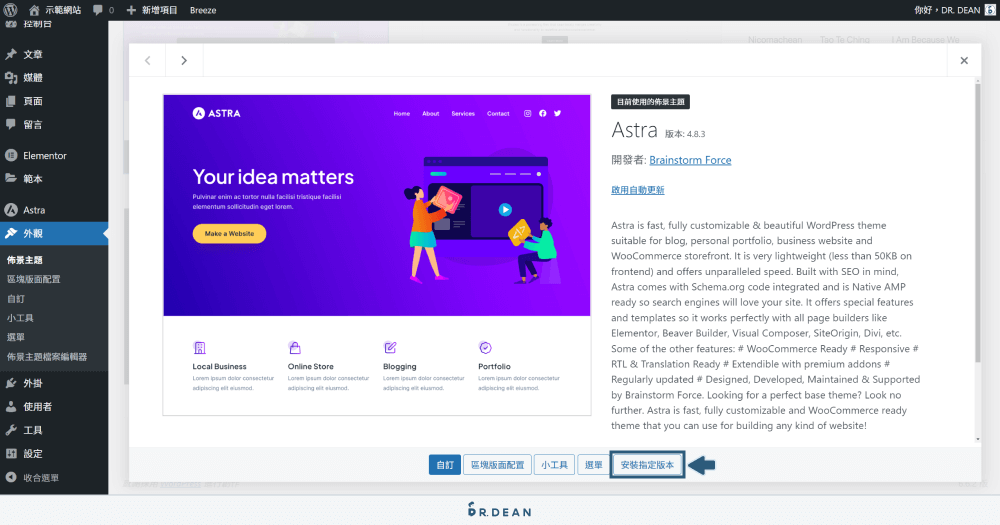Click the plus icon for 新增項目
1000x525 pixels.
[x=131, y=10]
